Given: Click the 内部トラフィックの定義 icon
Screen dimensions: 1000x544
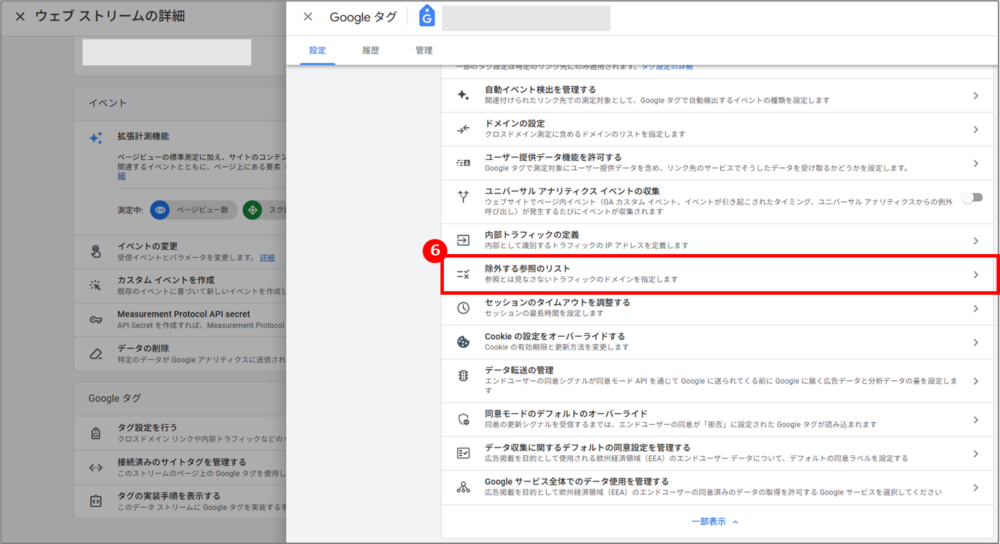Looking at the screenshot, I should 463,240.
